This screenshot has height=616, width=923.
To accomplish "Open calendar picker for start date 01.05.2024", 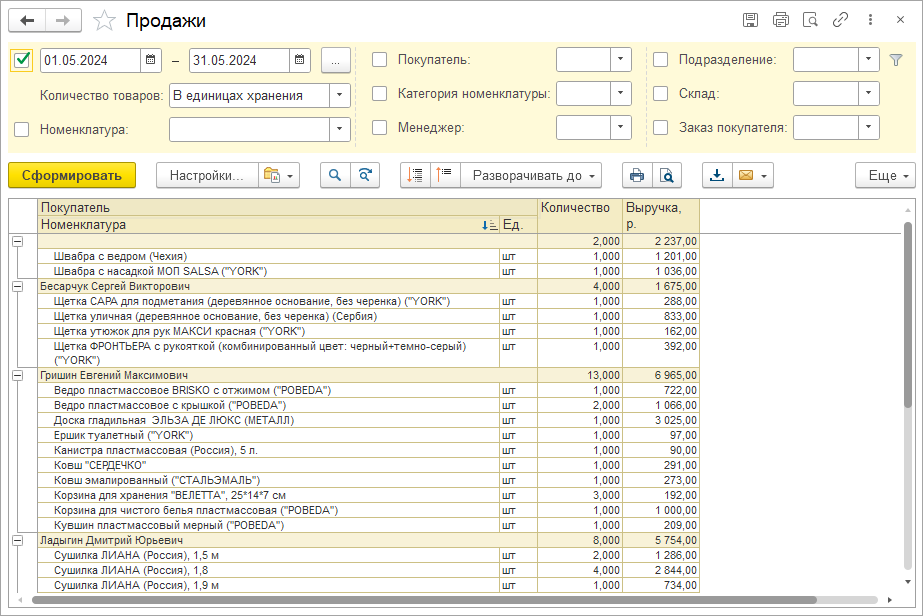I will [x=149, y=60].
